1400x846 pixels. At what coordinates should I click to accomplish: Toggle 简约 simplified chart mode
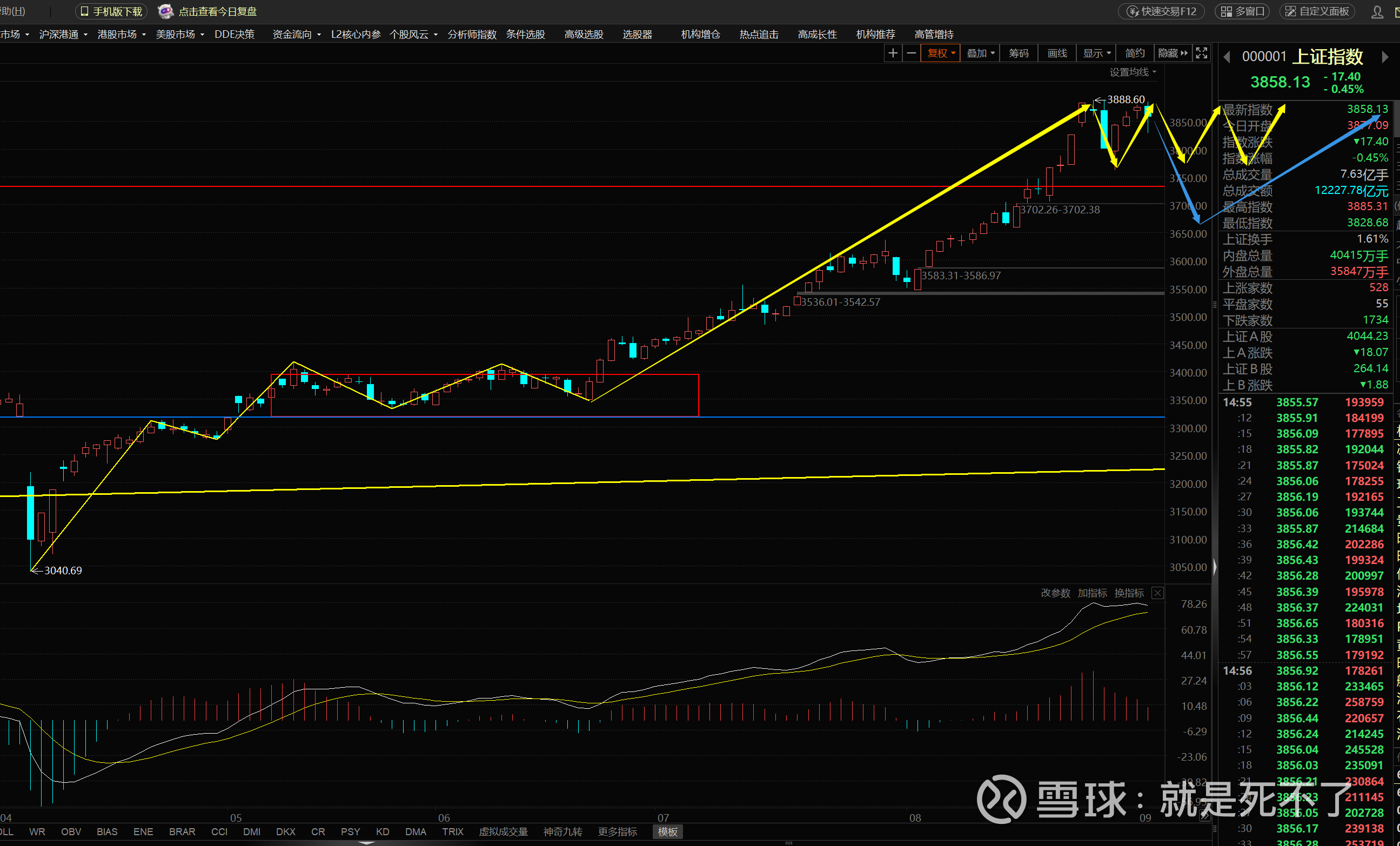coord(1135,53)
